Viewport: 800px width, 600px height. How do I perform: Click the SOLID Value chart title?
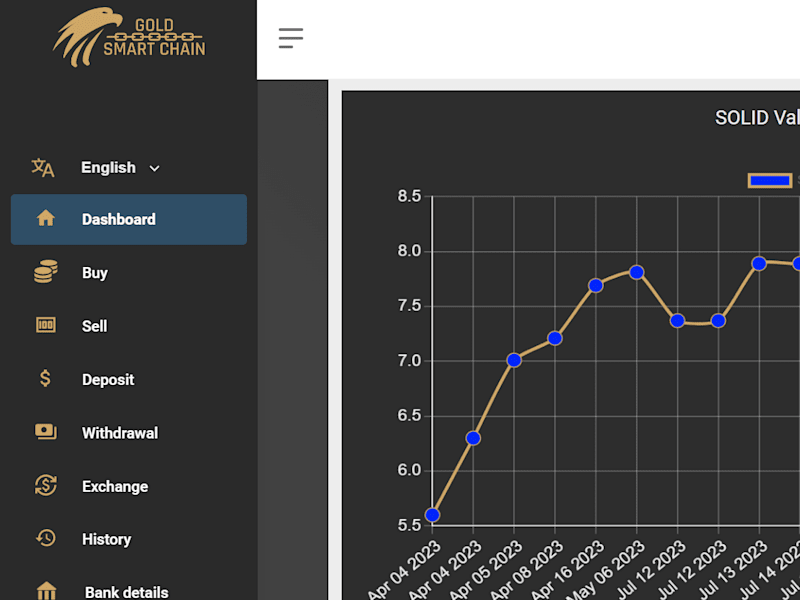point(757,118)
